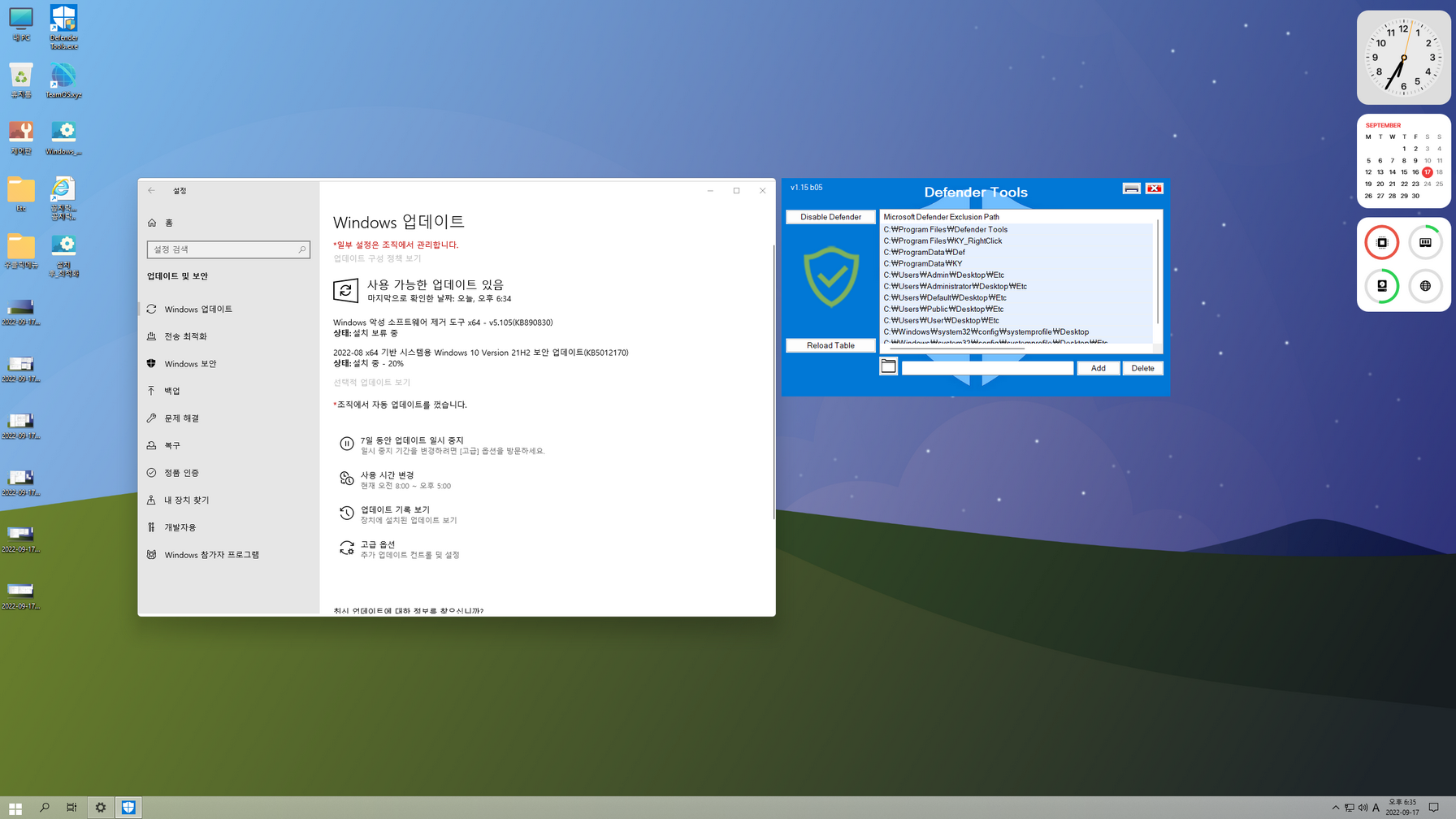Click the Defender Tools shield taskbar button
The height and width of the screenshot is (819, 1456).
click(x=128, y=808)
